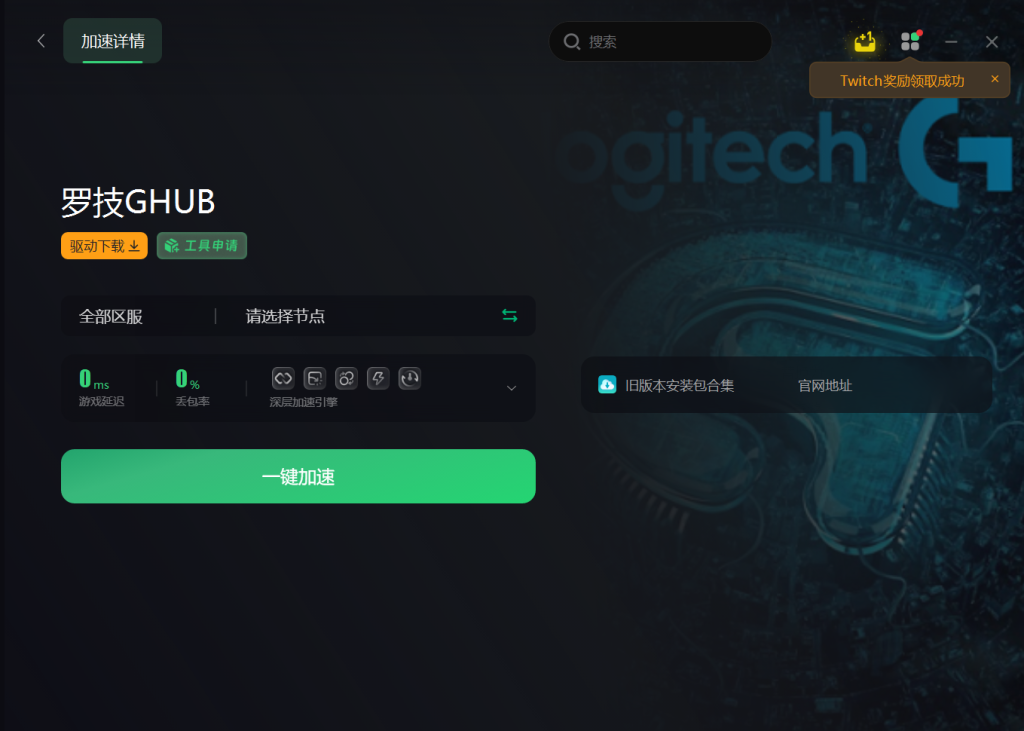Toggle the link-chain acceleration engine icon
1024x731 pixels.
[x=283, y=378]
